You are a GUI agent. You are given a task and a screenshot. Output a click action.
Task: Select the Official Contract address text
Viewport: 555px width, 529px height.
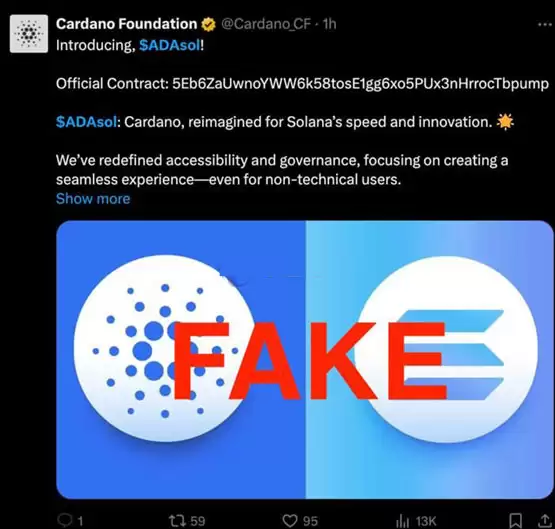[x=360, y=84]
